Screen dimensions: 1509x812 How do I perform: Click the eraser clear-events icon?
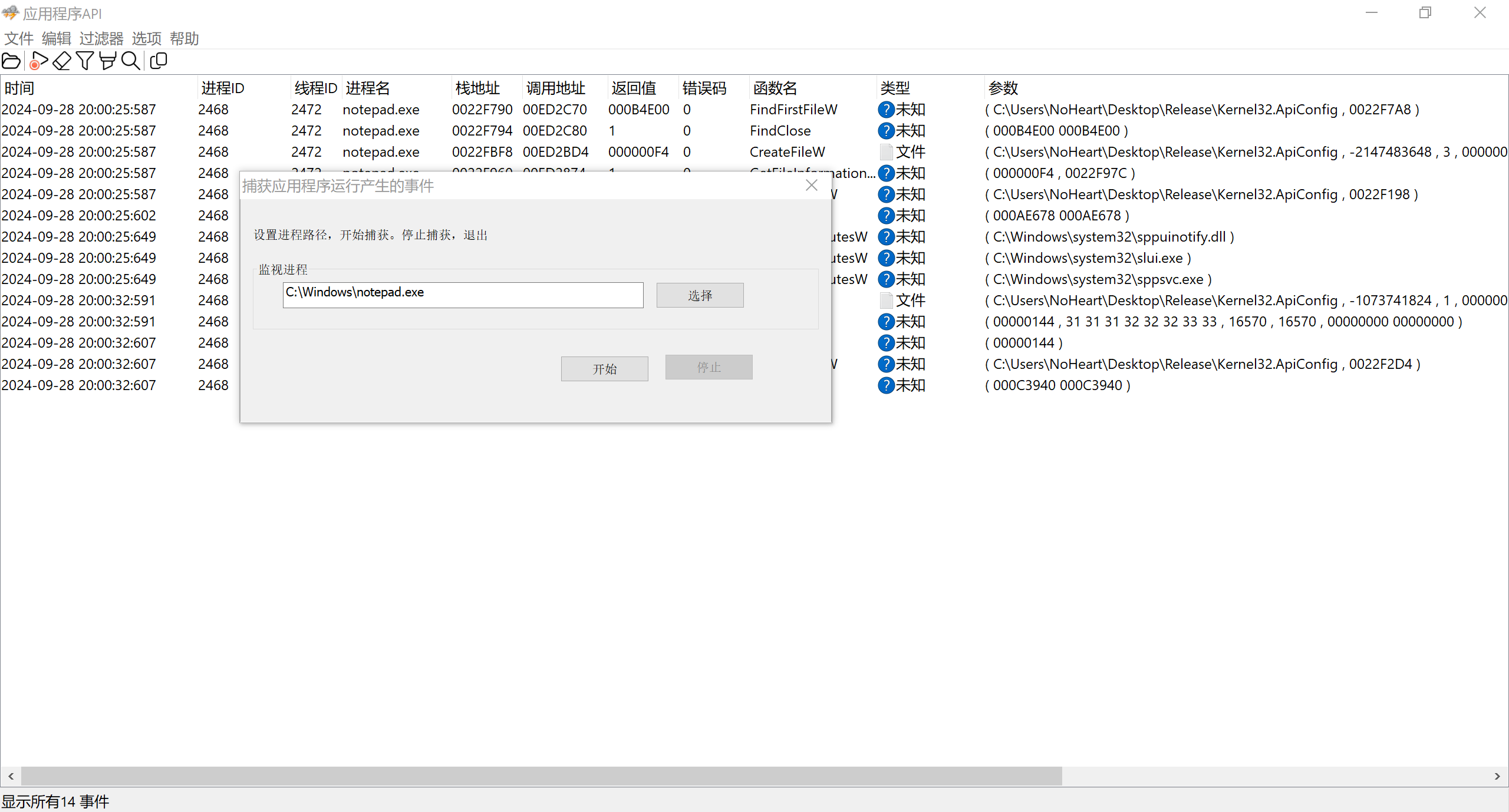coord(62,61)
